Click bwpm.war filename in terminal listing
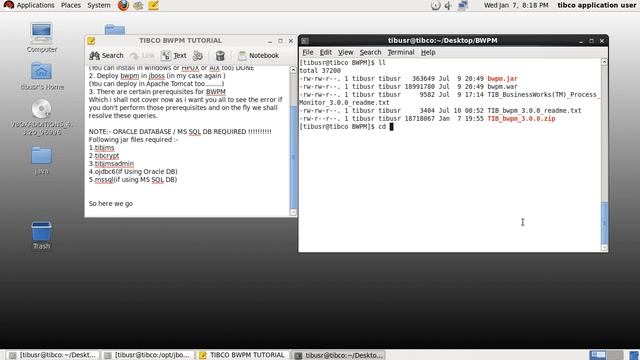Viewport: 640px width, 360px height. coord(502,87)
